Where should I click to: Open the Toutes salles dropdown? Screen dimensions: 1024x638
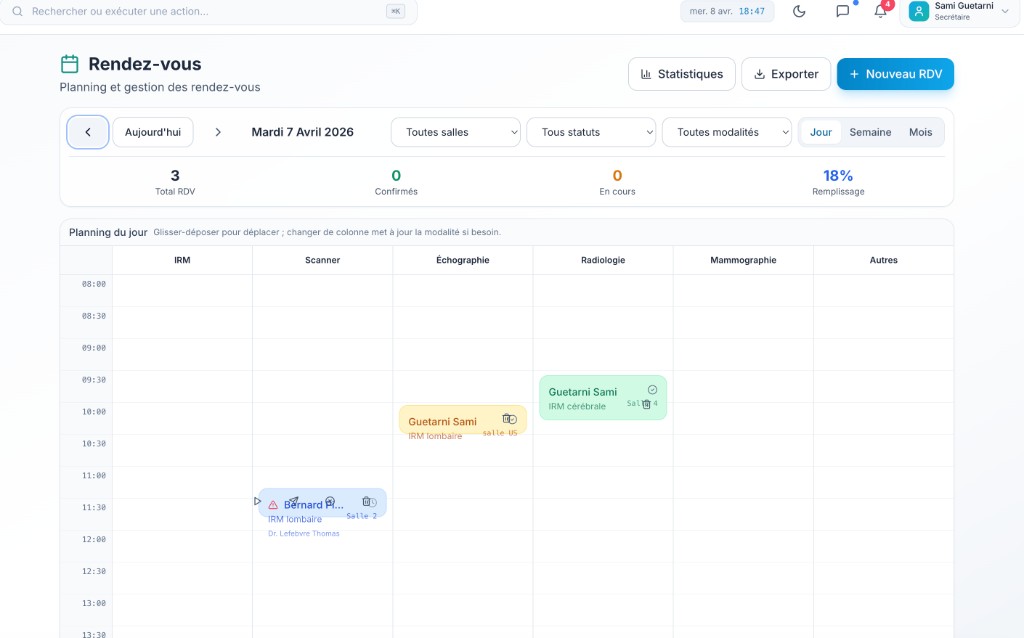tap(455, 132)
